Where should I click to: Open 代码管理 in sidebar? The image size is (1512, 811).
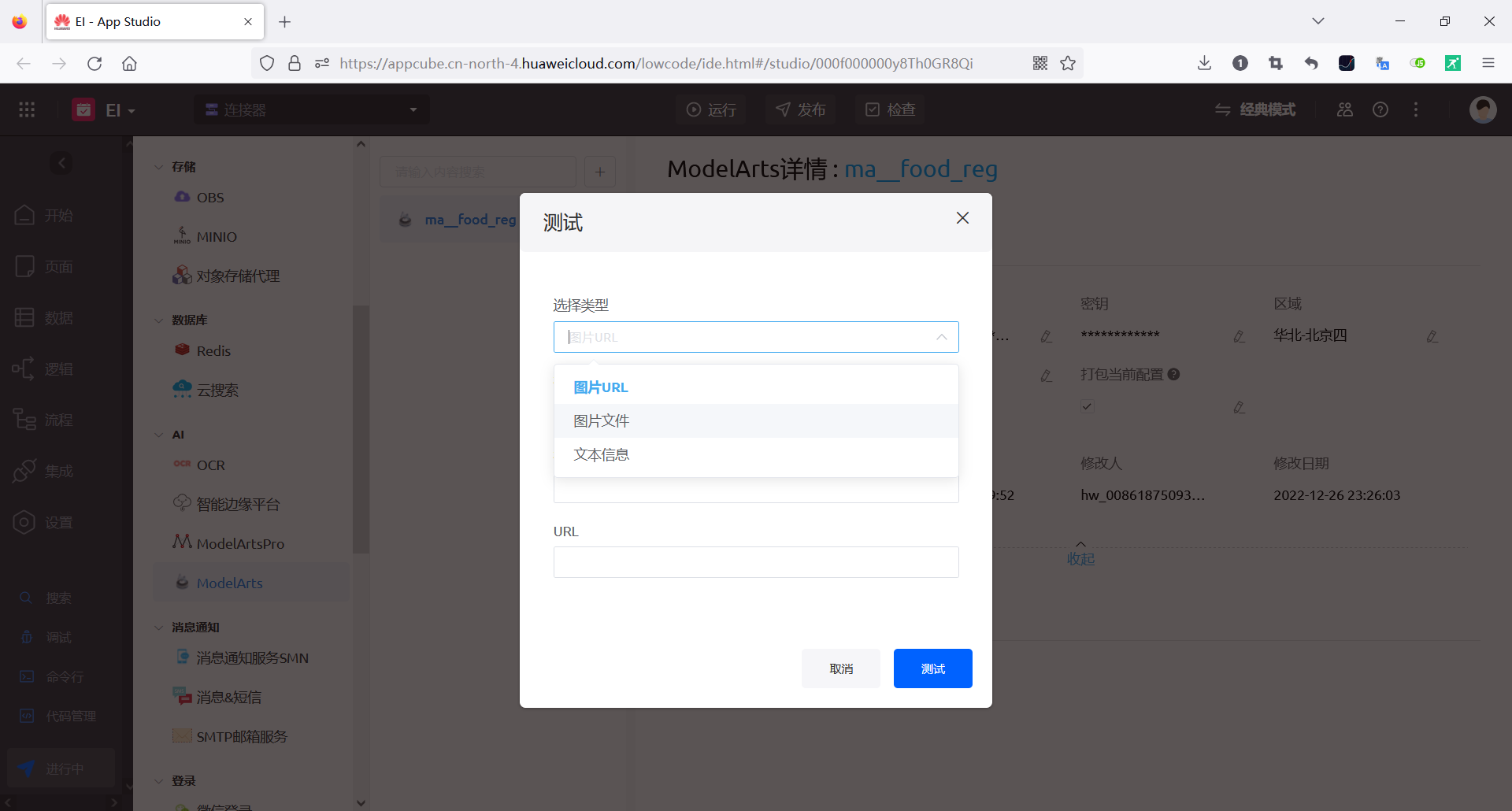tap(57, 716)
